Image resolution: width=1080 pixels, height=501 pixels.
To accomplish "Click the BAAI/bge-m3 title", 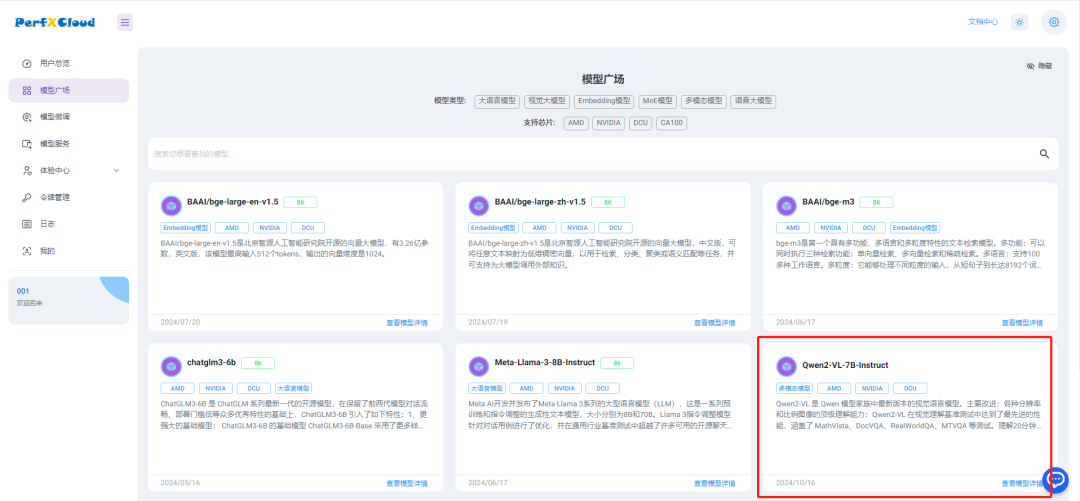I will point(828,202).
